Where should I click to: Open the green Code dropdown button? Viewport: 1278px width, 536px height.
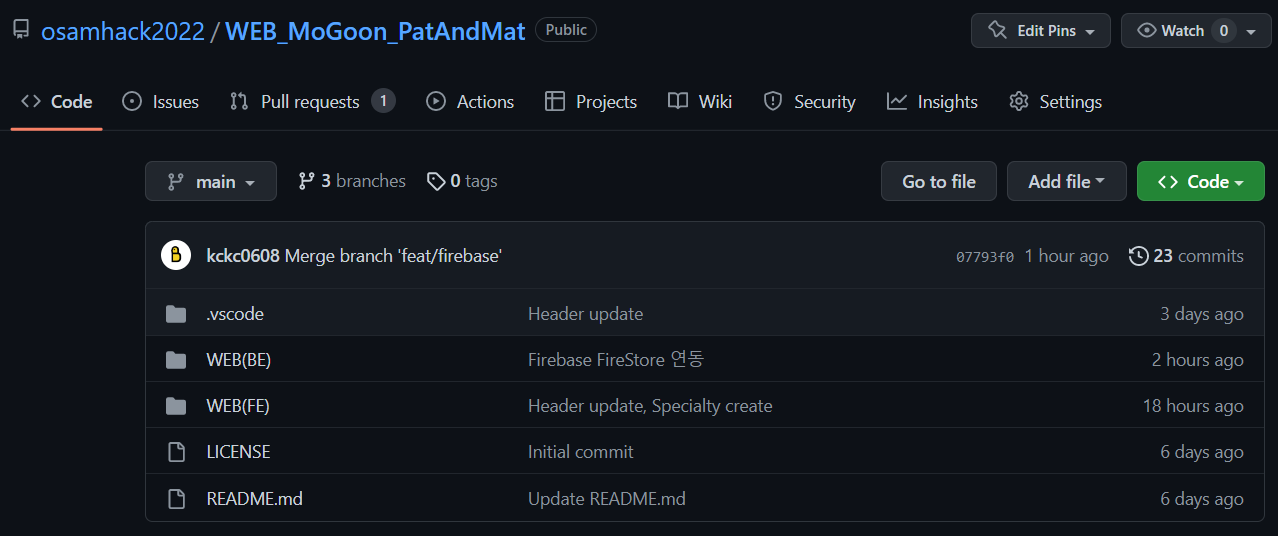1201,181
